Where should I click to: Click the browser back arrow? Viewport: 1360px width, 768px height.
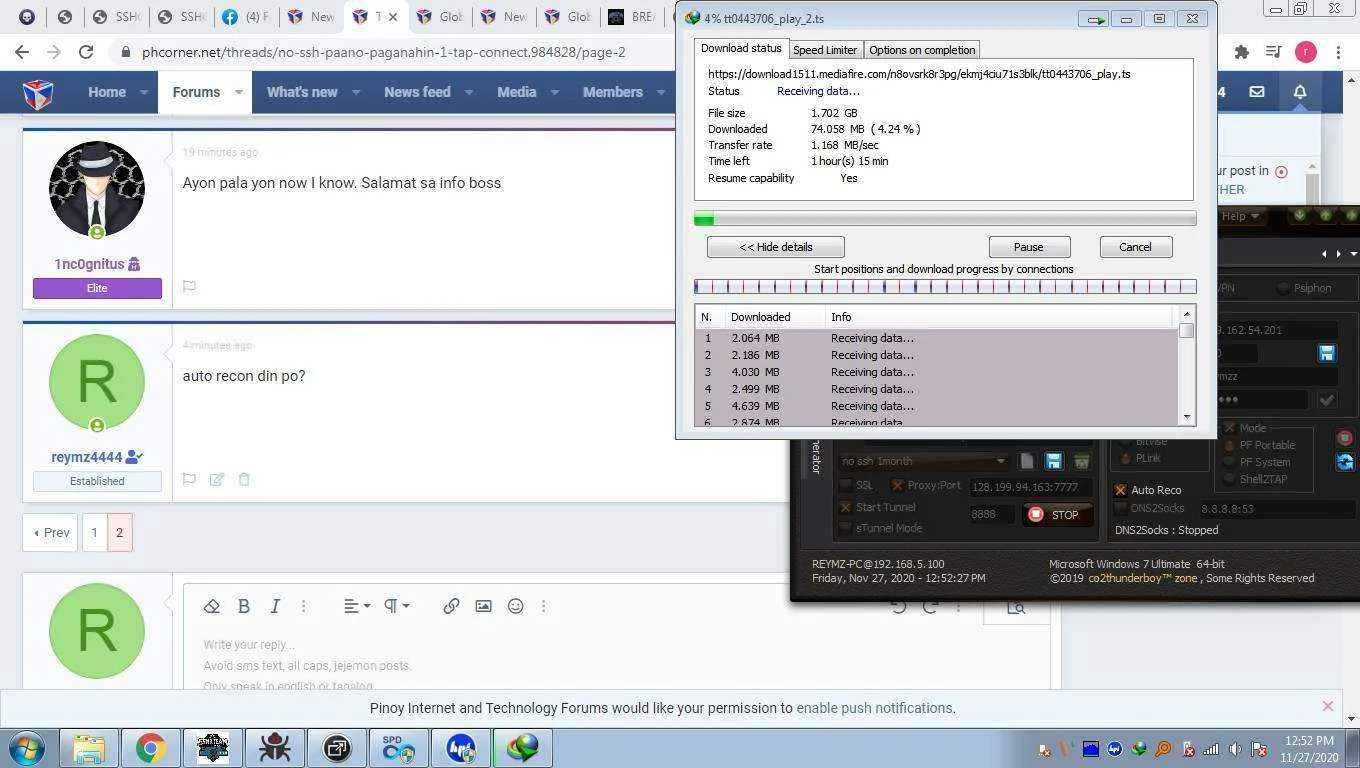[x=22, y=52]
